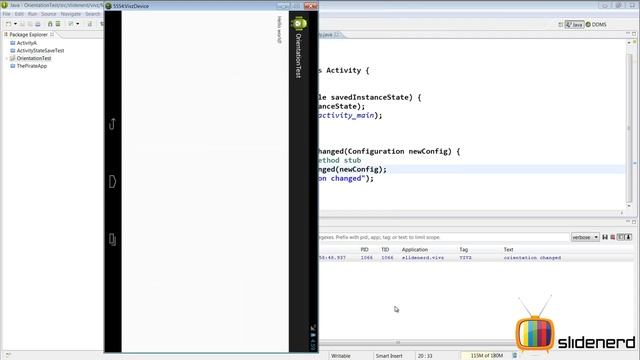Open the LogCat verbose level dropdown
This screenshot has height=360, width=640.
point(584,237)
